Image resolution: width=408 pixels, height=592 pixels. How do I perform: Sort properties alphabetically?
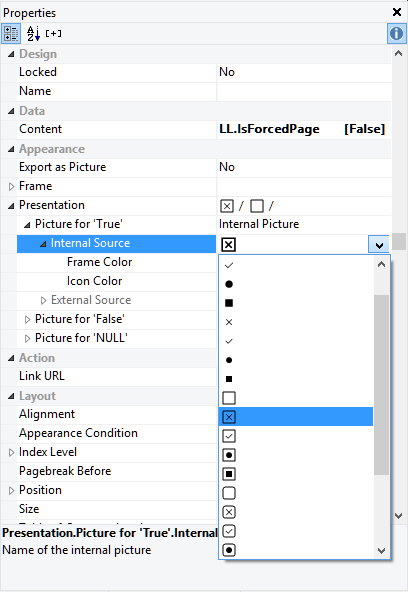[x=33, y=34]
